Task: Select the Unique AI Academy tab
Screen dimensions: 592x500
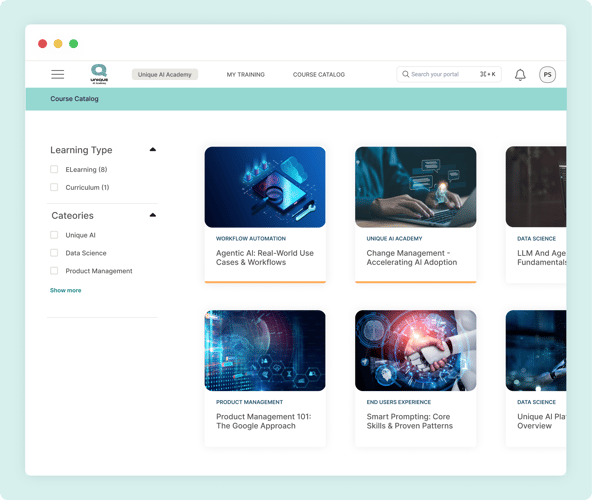Action: [165, 74]
